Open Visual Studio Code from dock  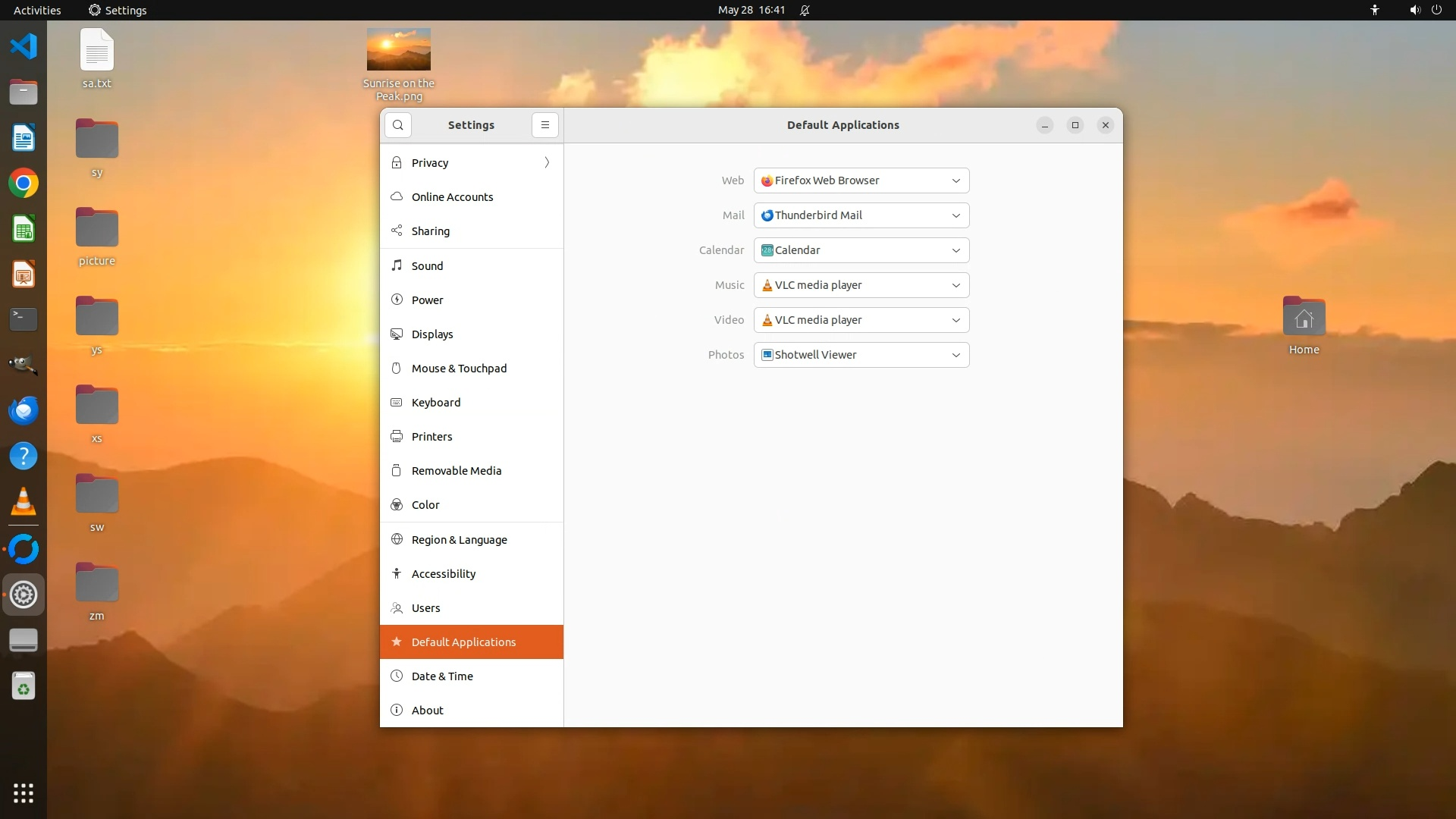pos(24,46)
